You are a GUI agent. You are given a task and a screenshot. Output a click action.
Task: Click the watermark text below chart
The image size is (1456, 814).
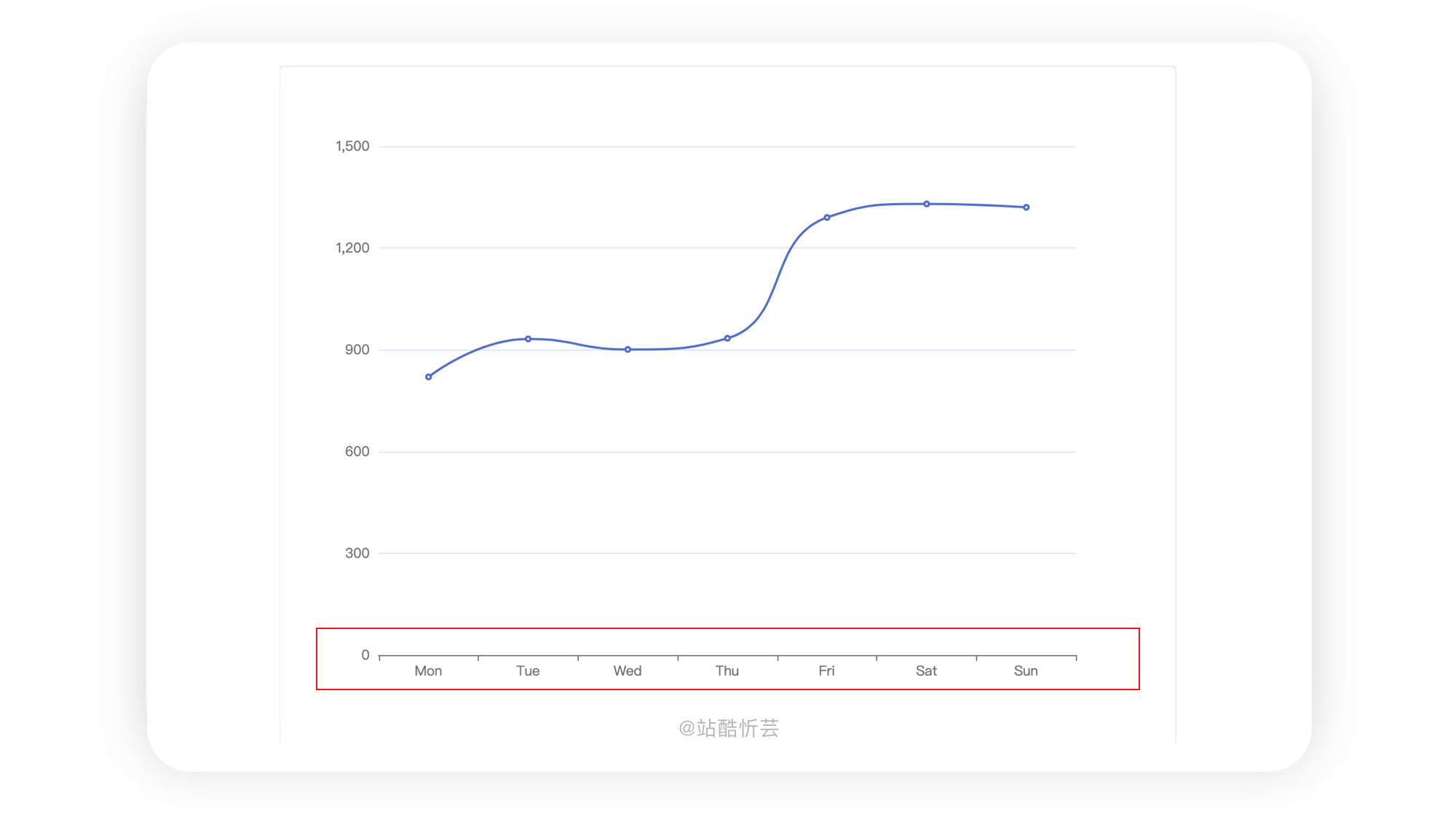click(729, 728)
